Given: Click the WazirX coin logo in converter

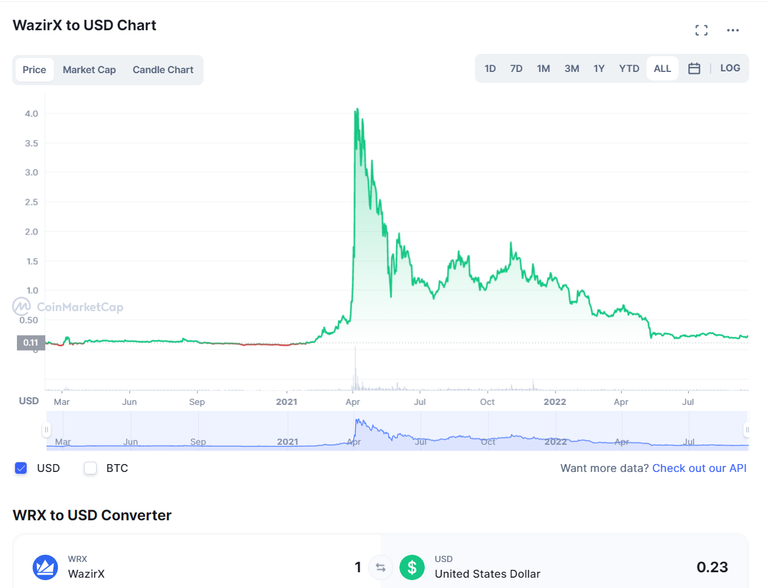Looking at the screenshot, I should point(45,567).
